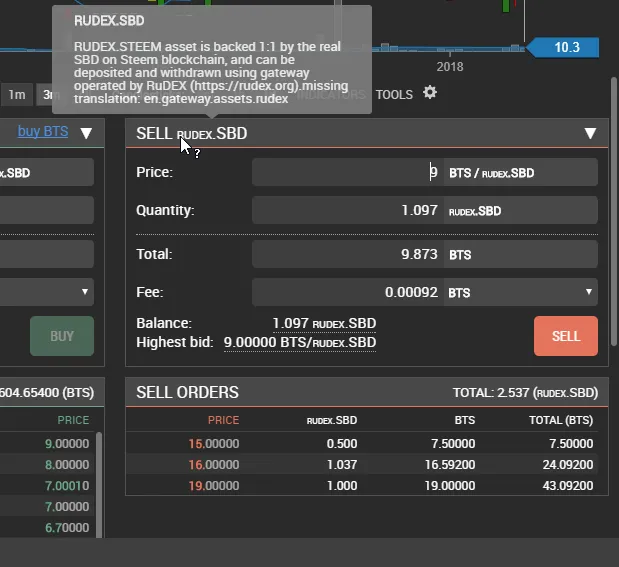
Task: Select buy order priced 9.00000
Action: pyautogui.click(x=67, y=443)
